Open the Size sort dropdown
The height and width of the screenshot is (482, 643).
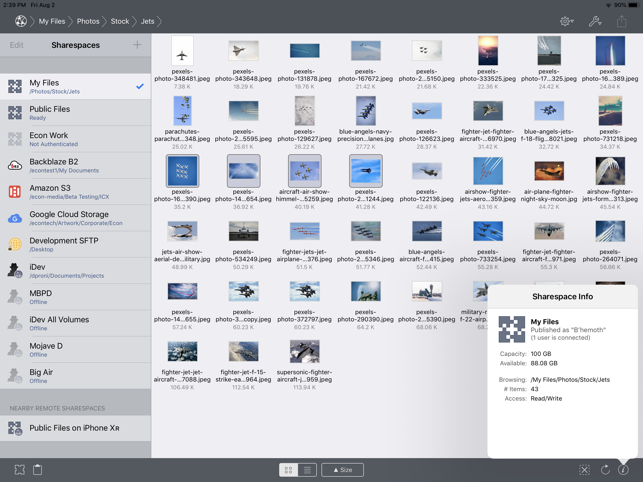343,469
